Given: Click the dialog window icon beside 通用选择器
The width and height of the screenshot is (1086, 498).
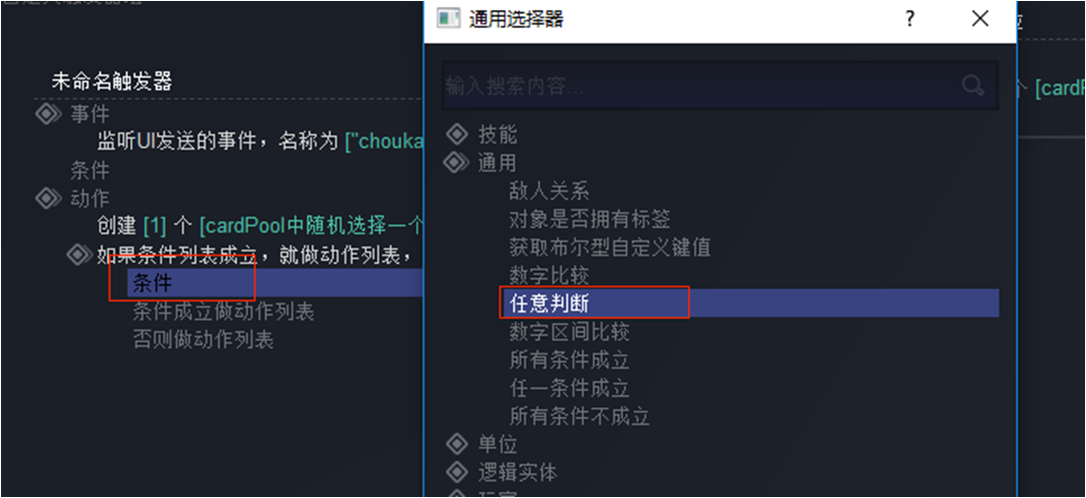Looking at the screenshot, I should (448, 19).
